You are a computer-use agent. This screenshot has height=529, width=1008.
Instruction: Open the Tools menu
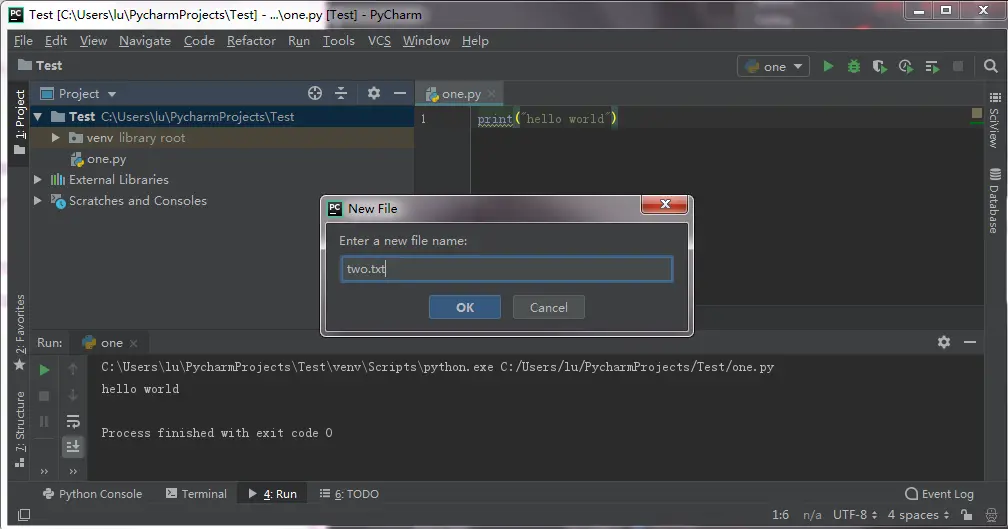click(338, 40)
